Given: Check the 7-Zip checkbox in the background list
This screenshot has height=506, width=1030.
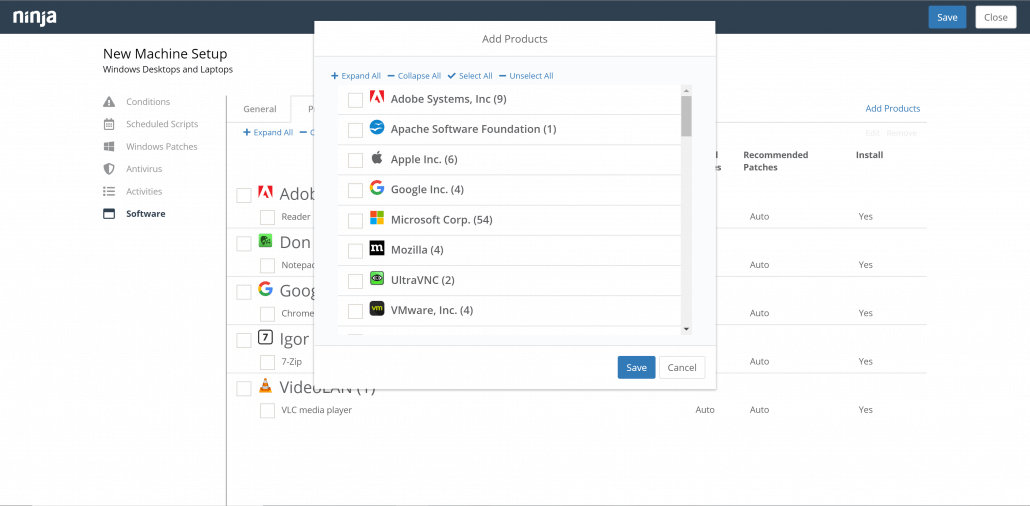Looking at the screenshot, I should (267, 362).
